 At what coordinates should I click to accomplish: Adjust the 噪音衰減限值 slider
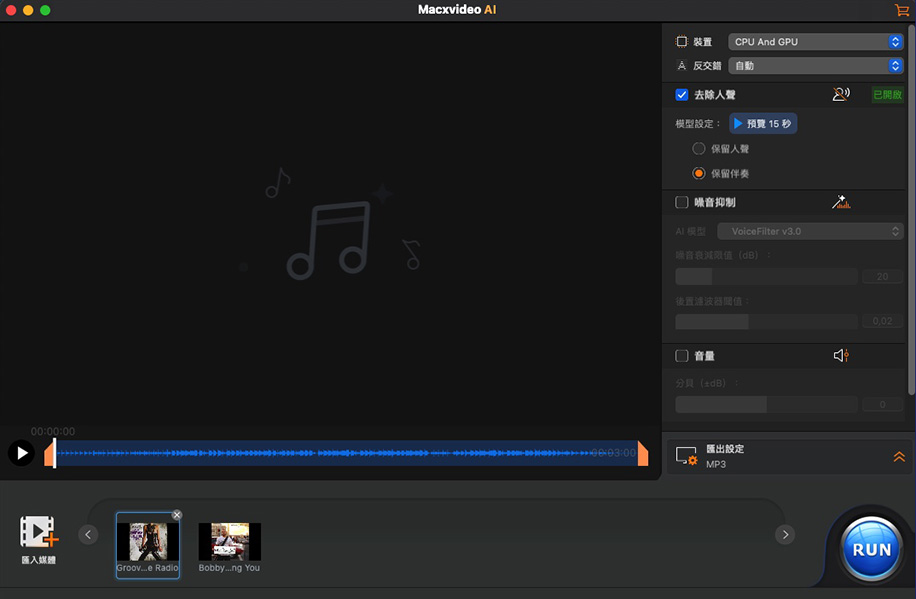(x=766, y=276)
